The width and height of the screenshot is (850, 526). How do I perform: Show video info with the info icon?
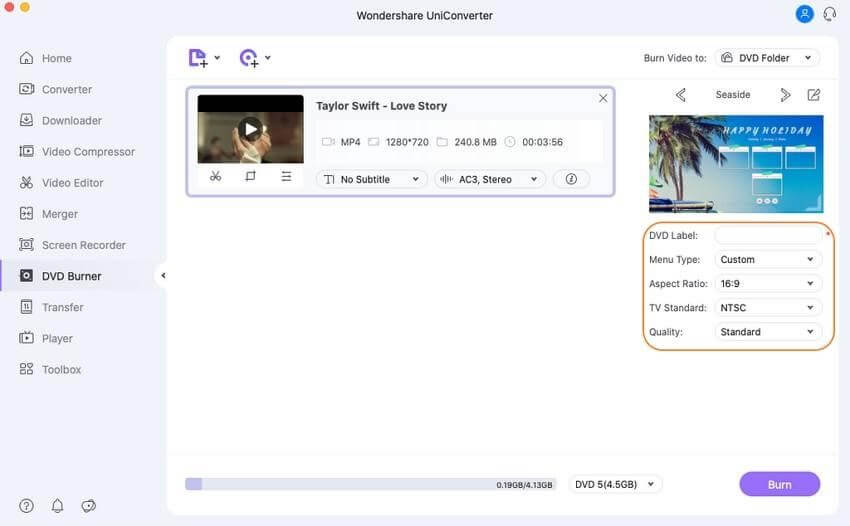[x=571, y=179]
